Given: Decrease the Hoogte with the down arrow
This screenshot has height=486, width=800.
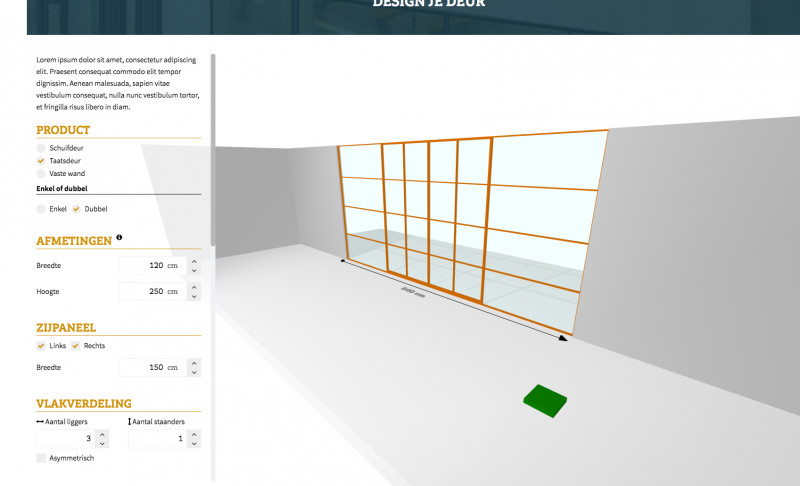Looking at the screenshot, I should (x=194, y=296).
